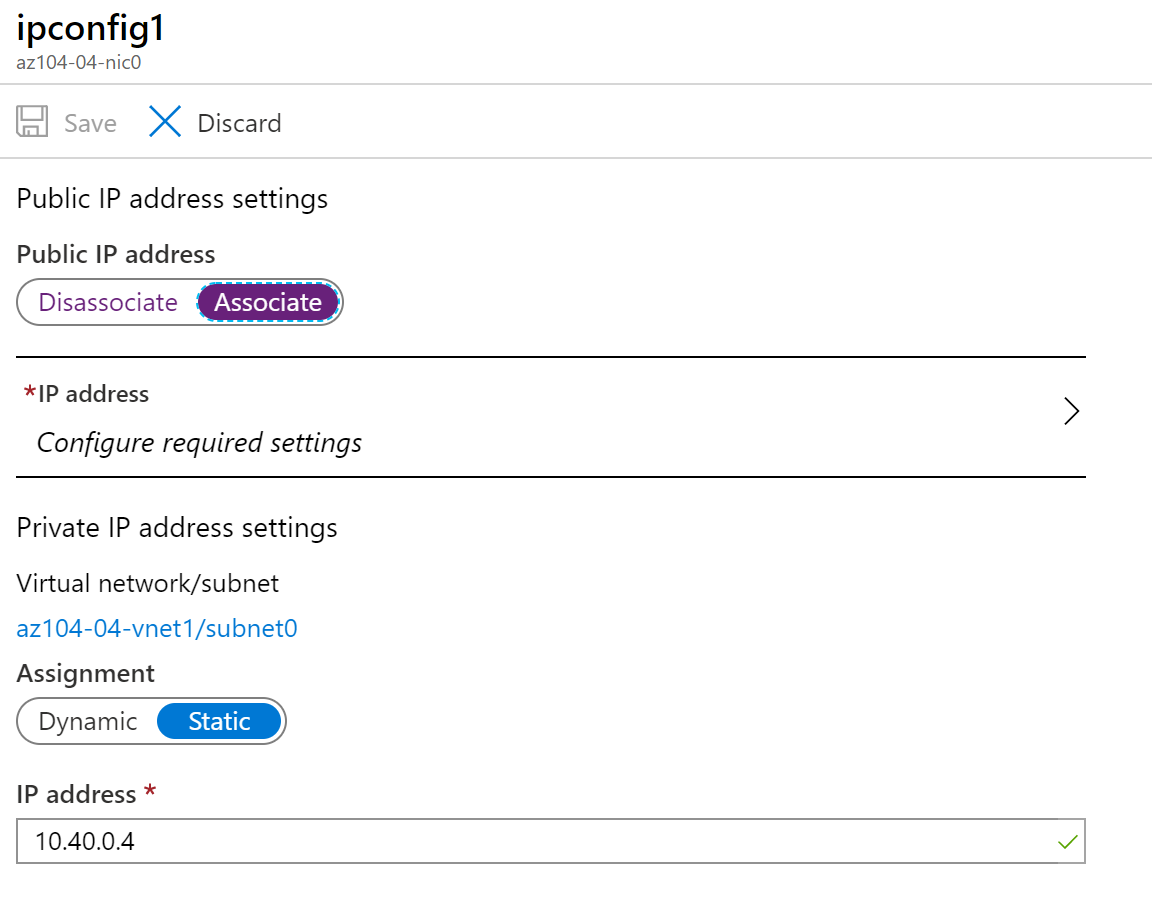Viewport: 1152px width, 908px height.
Task: Click the Discard button label
Action: pyautogui.click(x=239, y=123)
